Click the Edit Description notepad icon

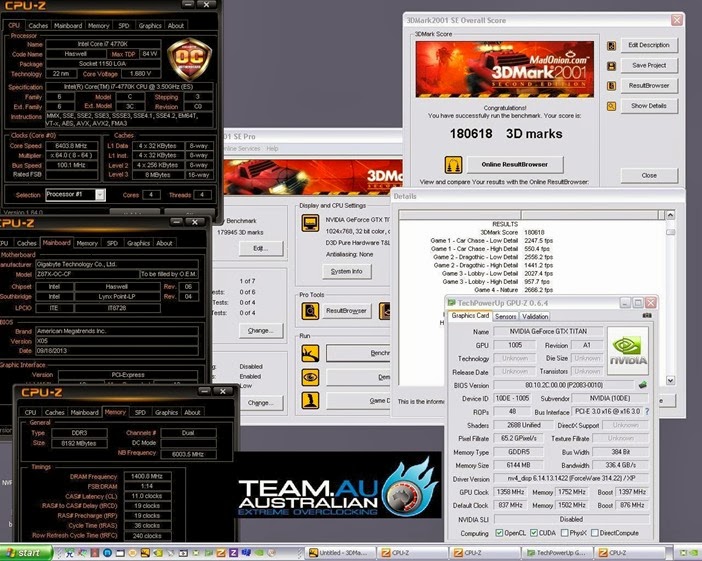(611, 46)
